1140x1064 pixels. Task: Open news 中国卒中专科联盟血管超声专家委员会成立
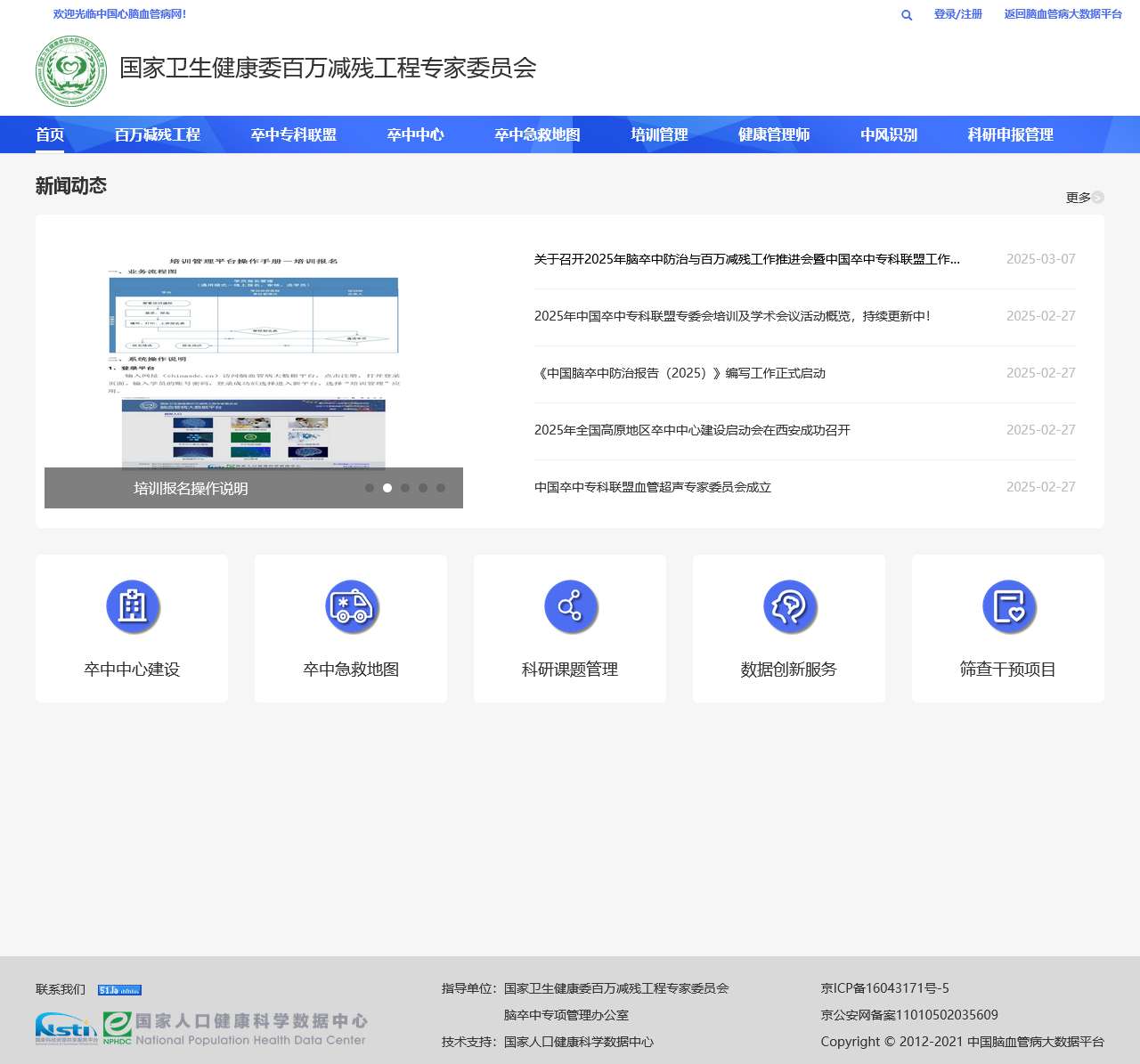(653, 487)
